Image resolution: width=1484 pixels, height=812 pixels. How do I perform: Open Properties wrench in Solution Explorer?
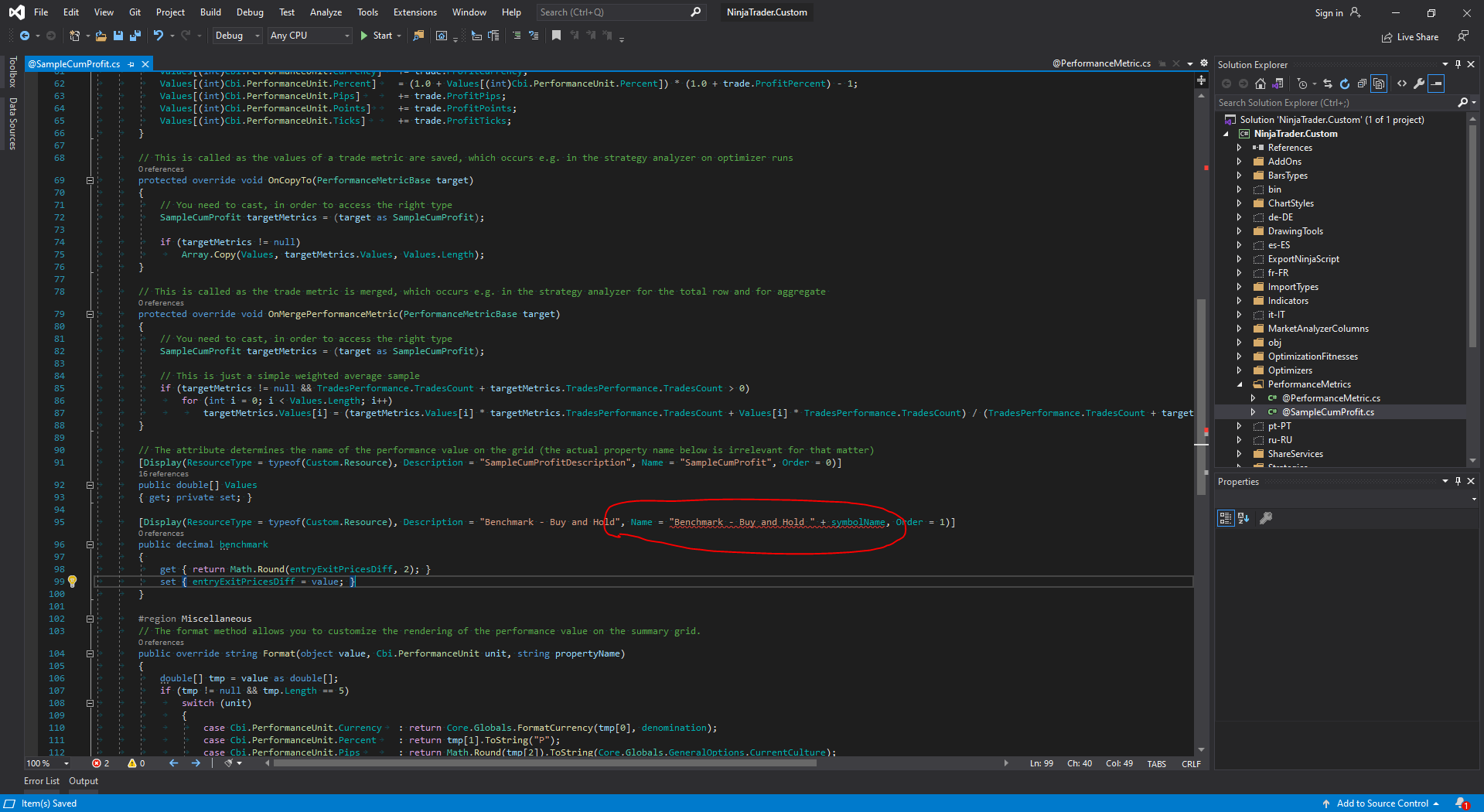point(1419,84)
